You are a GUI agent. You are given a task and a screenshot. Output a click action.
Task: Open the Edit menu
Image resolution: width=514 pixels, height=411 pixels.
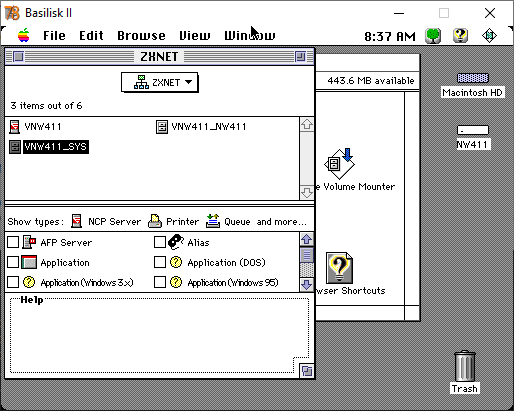pyautogui.click(x=91, y=35)
